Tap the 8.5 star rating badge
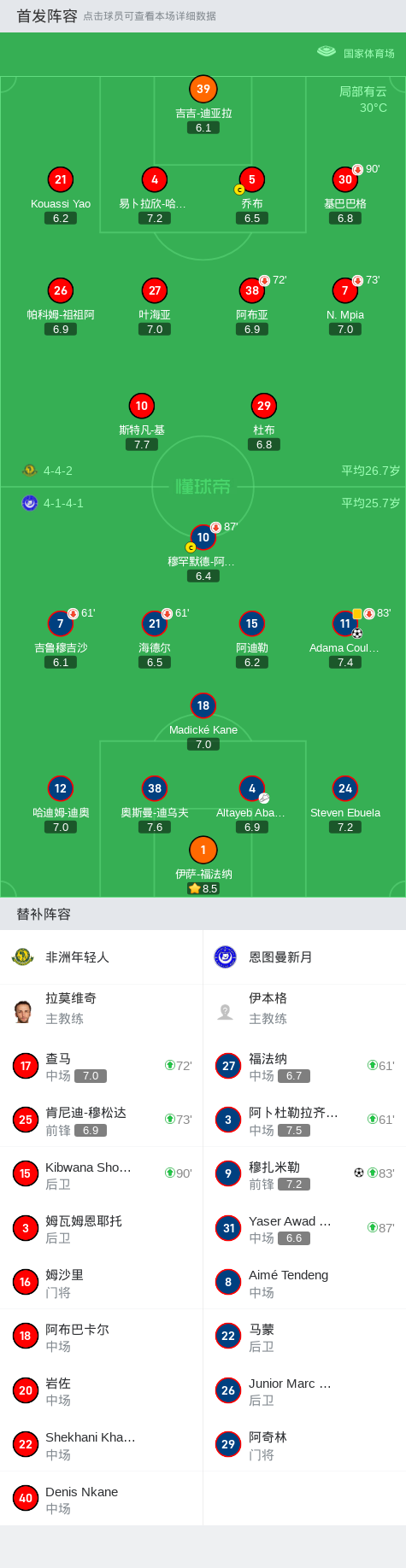The height and width of the screenshot is (1568, 406). 203,888
